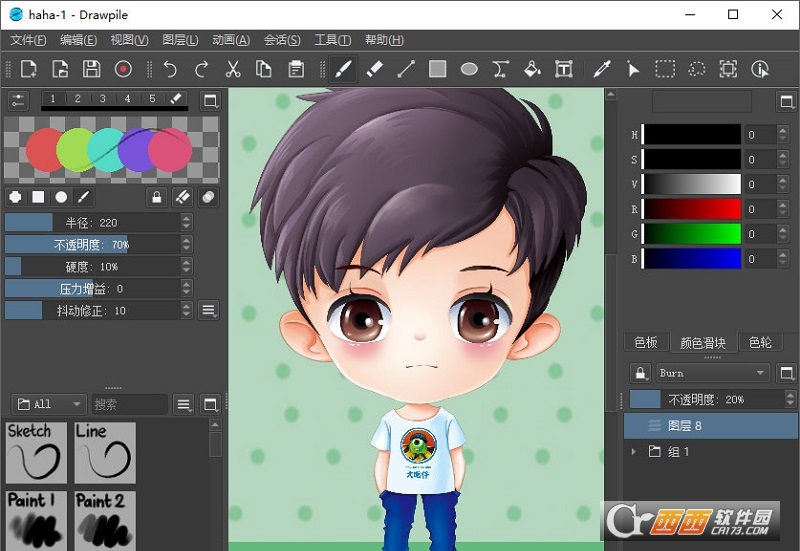Viewport: 800px width, 551px height.
Task: Increase the H value stepper
Action: (783, 130)
